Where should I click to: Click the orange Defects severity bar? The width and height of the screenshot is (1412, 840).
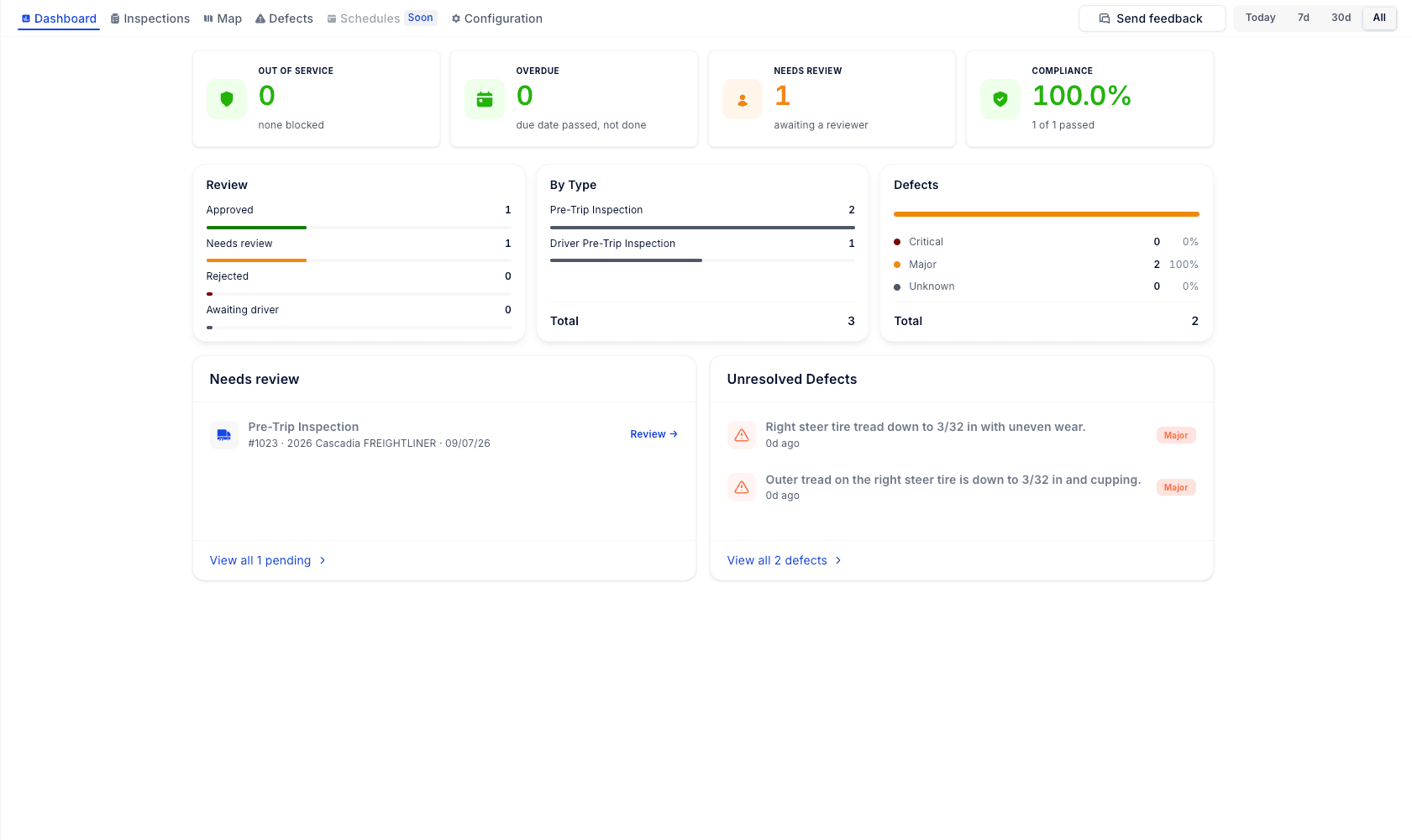point(1047,214)
